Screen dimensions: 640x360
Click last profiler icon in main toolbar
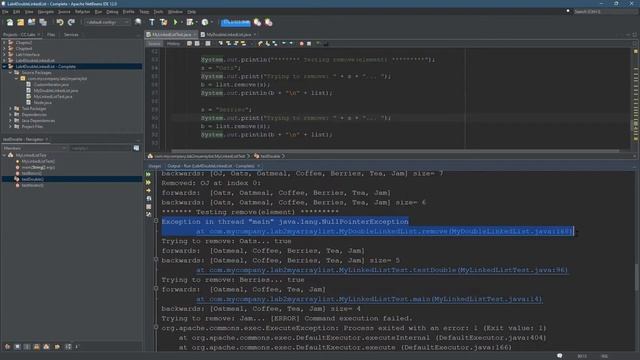[x=269, y=22]
